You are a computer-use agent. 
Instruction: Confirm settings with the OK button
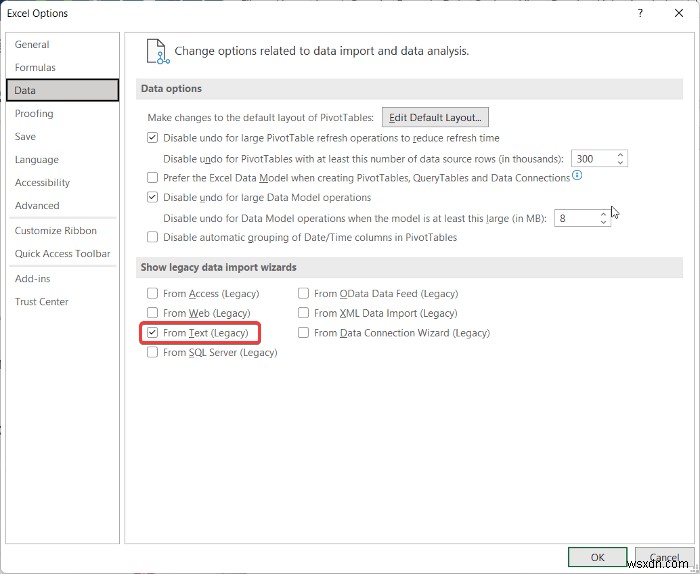tap(598, 557)
